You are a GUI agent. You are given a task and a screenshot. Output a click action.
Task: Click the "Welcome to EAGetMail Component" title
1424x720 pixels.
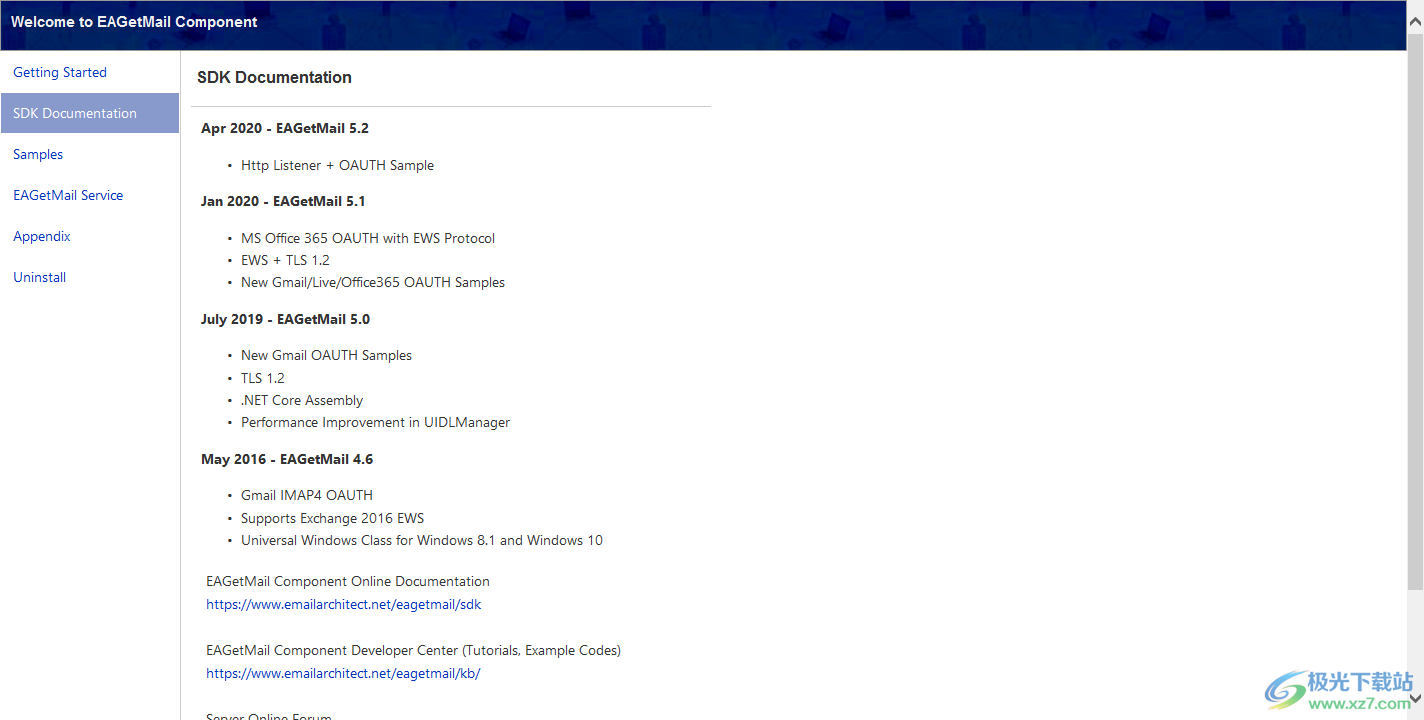coord(134,21)
